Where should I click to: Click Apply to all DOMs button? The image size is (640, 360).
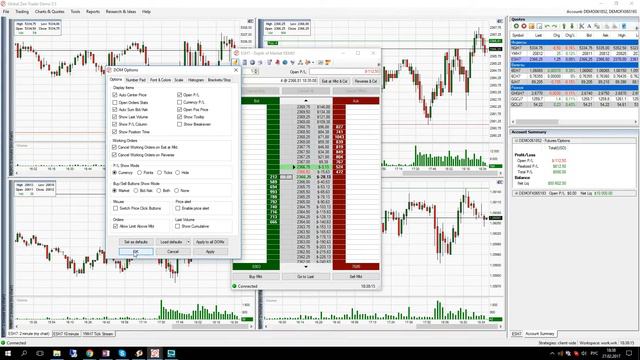pyautogui.click(x=210, y=242)
